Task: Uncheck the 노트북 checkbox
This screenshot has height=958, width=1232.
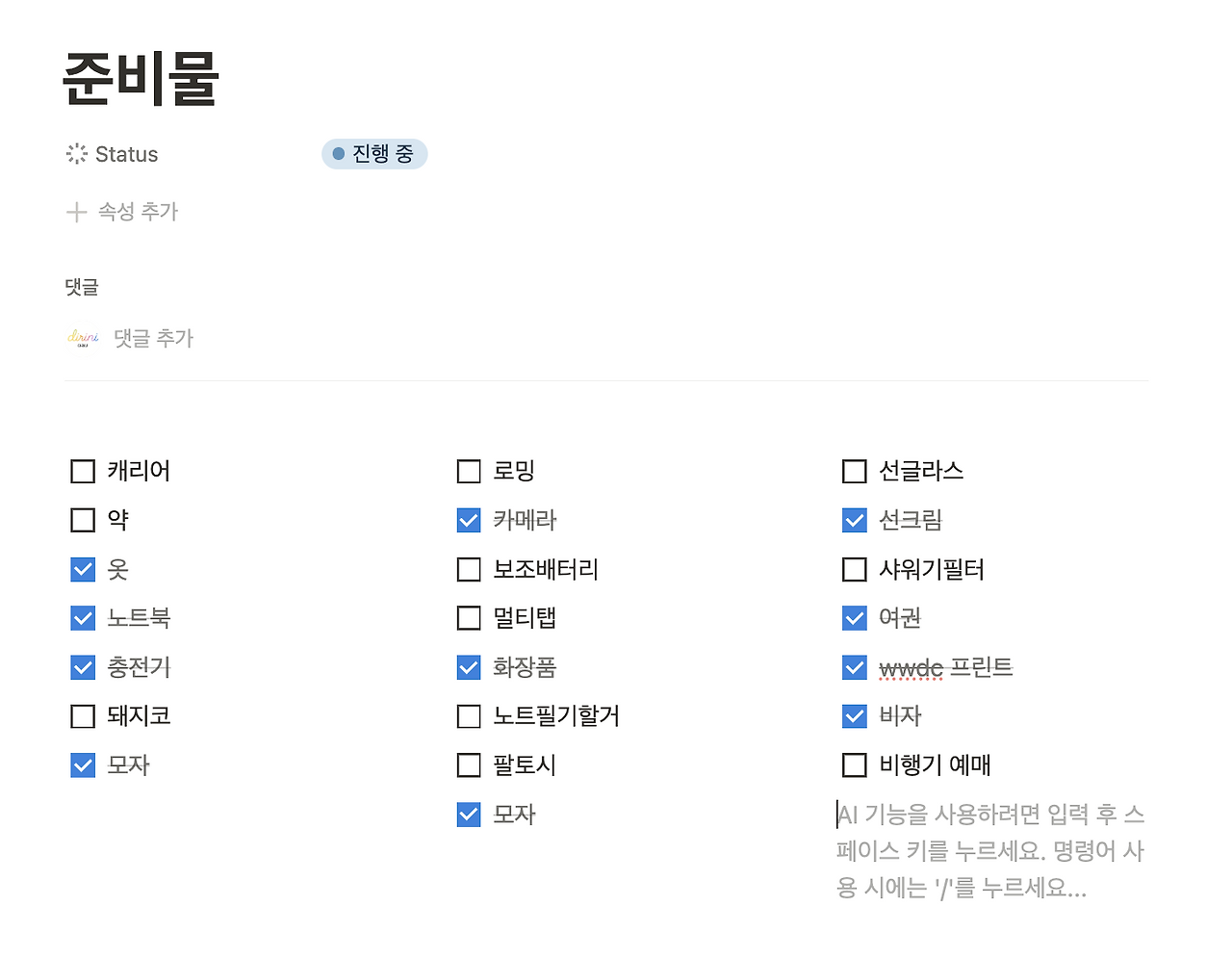Action: tap(82, 618)
